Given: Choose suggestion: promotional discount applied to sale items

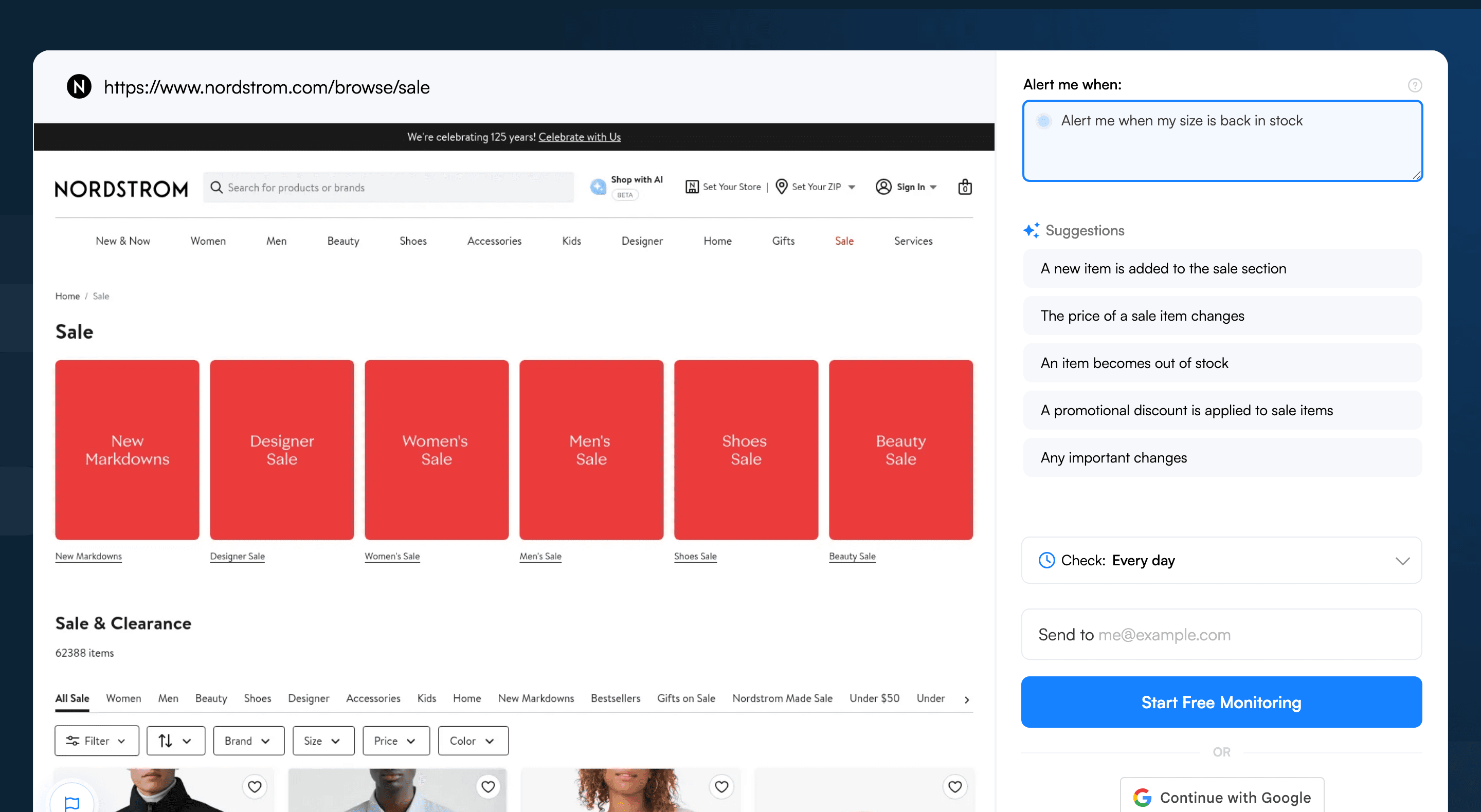Looking at the screenshot, I should [1222, 410].
